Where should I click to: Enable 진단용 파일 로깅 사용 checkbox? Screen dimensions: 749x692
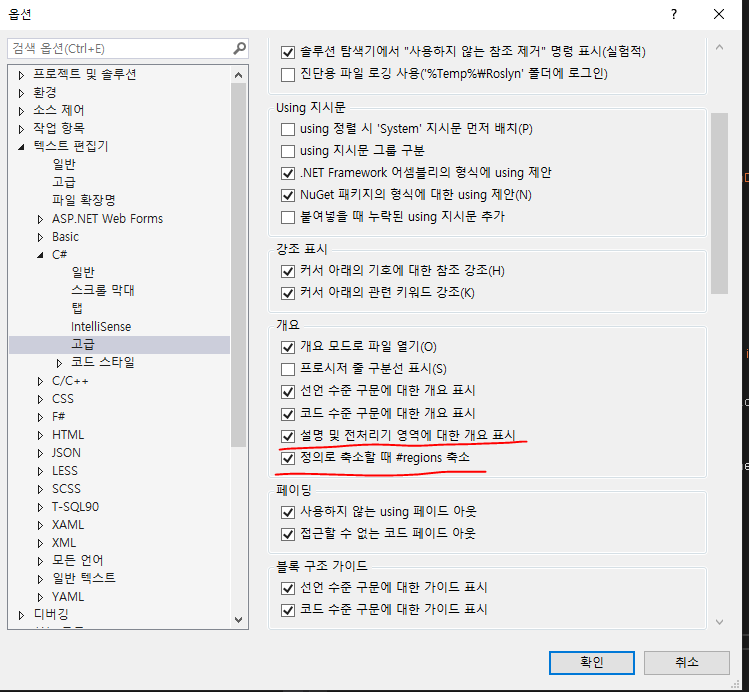coord(288,75)
